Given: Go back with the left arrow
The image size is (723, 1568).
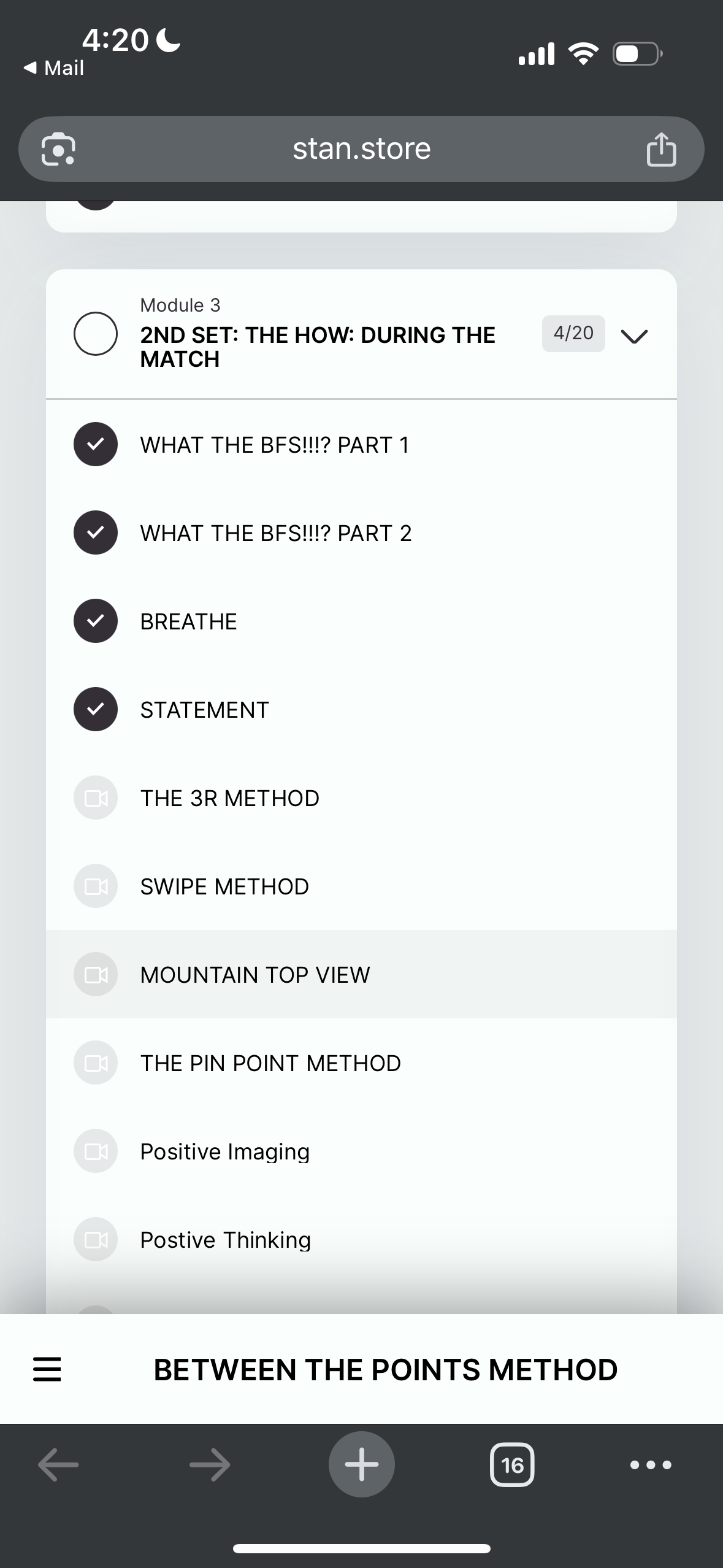Looking at the screenshot, I should click(x=58, y=1465).
